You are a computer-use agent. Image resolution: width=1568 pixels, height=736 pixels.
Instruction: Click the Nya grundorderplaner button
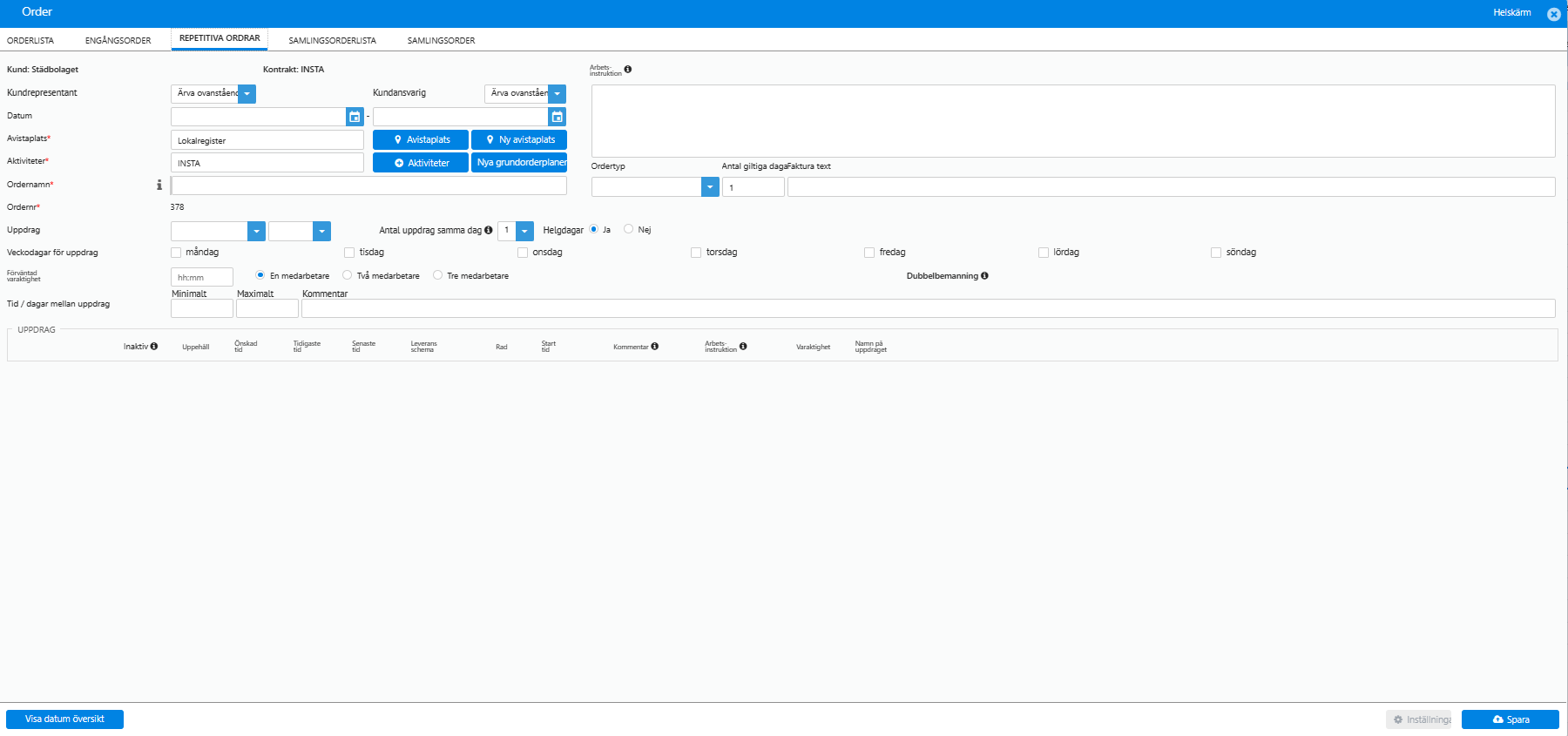coord(519,163)
